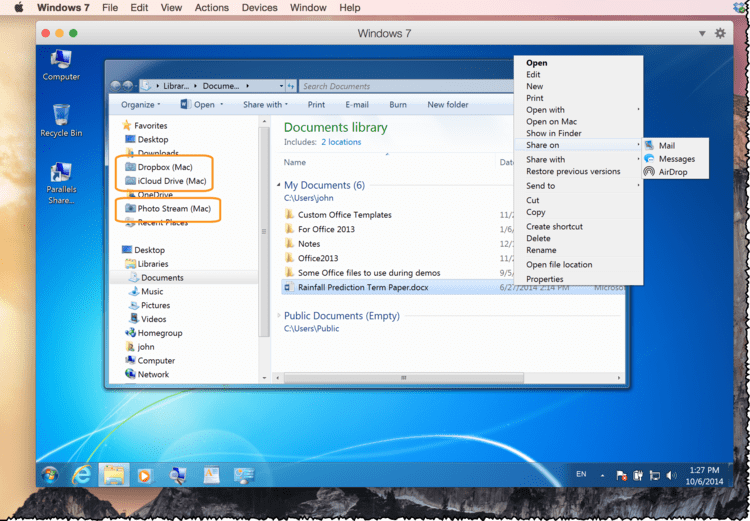Open the Apple menu icon
750x521 pixels.
click(x=19, y=8)
